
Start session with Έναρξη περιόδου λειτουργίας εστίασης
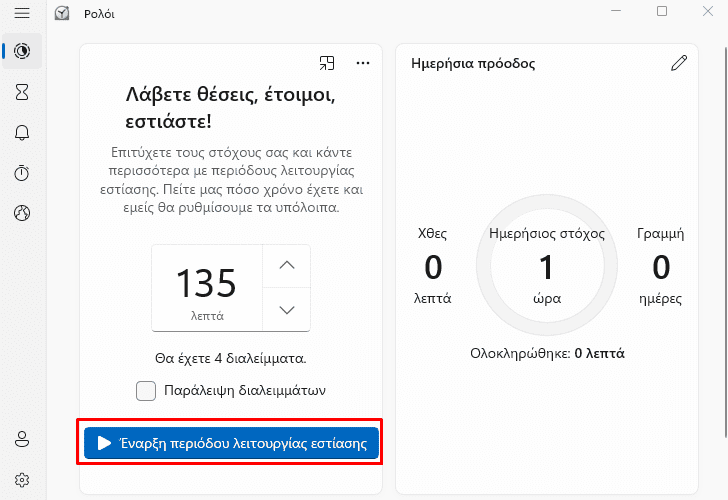pos(231,443)
